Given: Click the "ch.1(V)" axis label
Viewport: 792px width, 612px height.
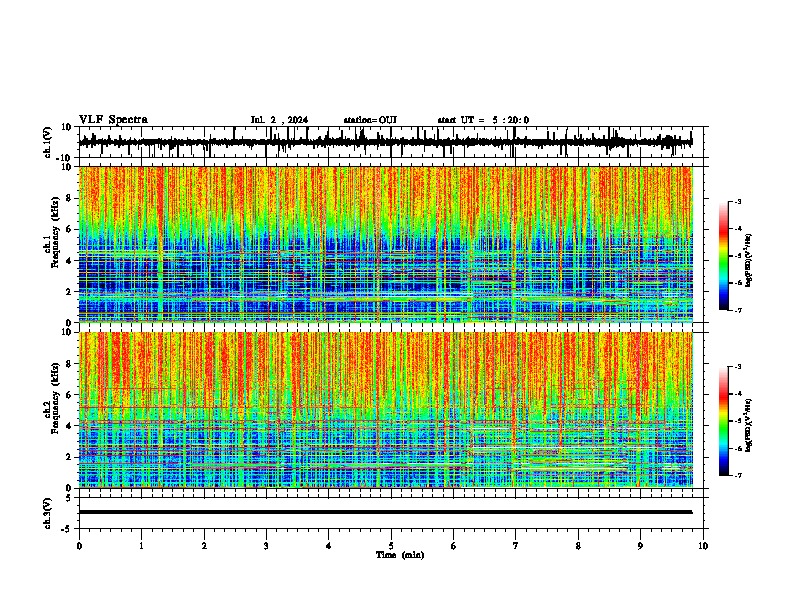Looking at the screenshot, I should coord(48,142).
